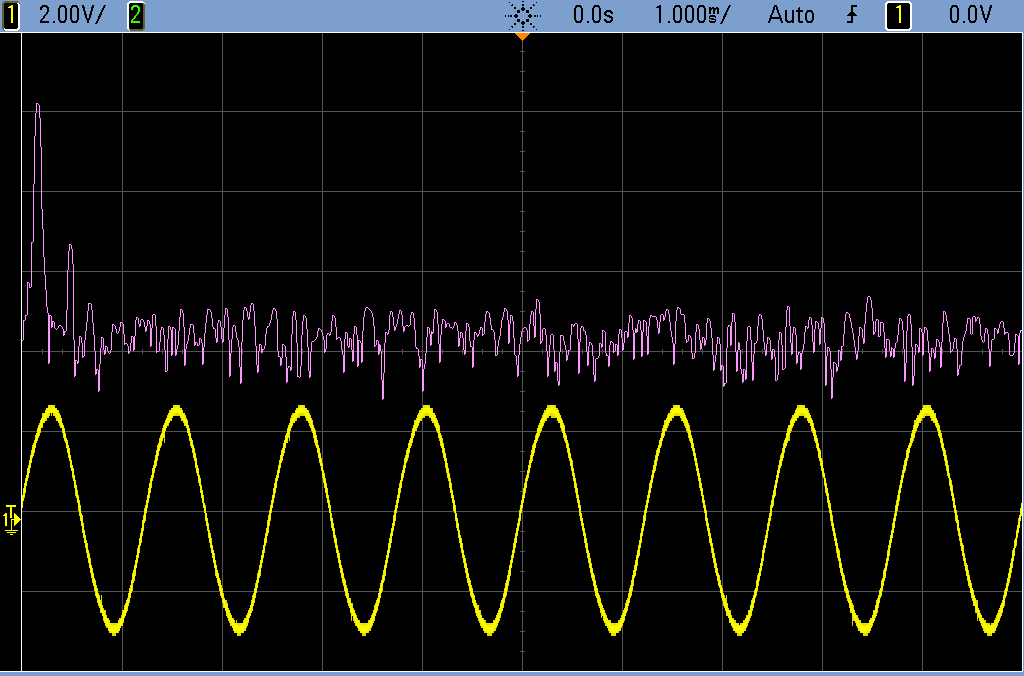Change the Auto trigger mode

coord(790,15)
